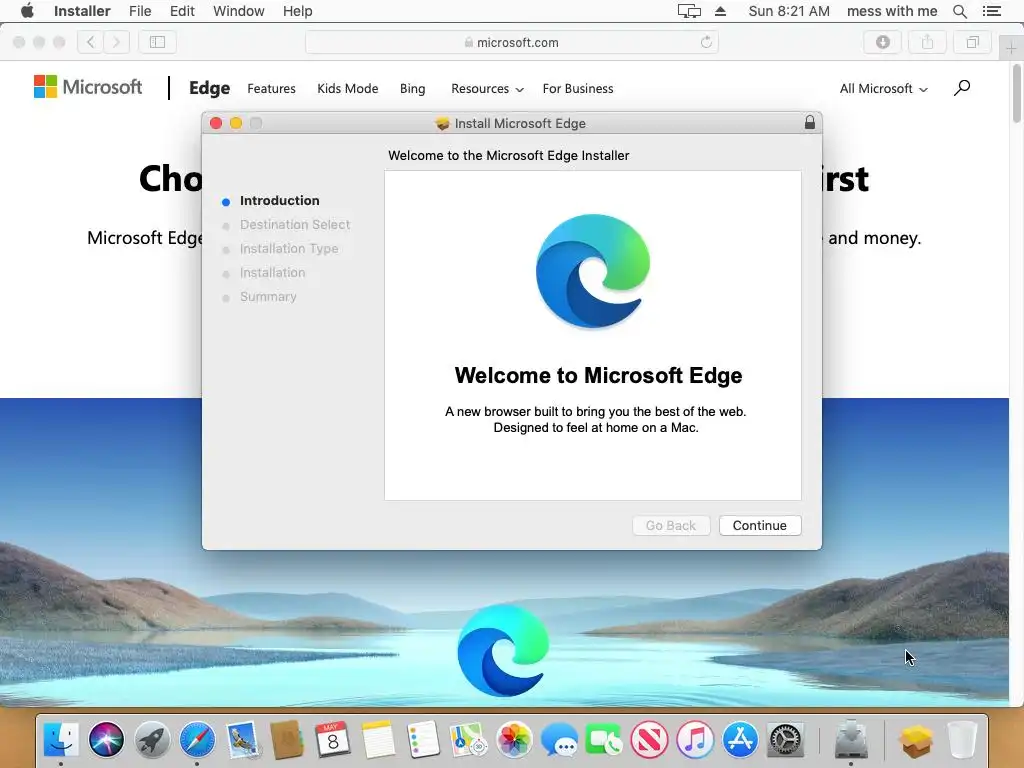Image resolution: width=1024 pixels, height=768 pixels.
Task: Open Reminders from the Dock
Action: (x=423, y=740)
